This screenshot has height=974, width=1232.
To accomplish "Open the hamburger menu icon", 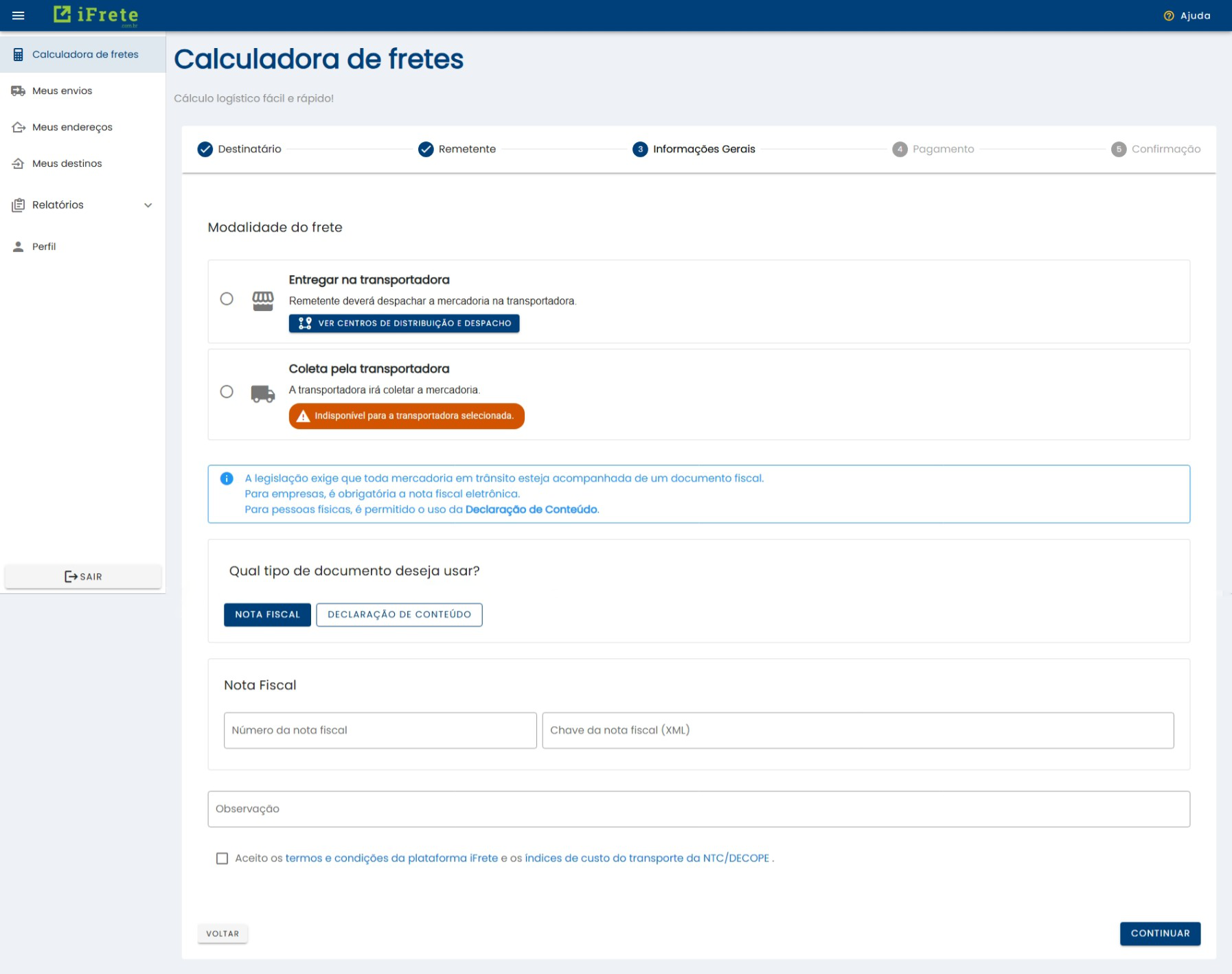I will click(19, 16).
